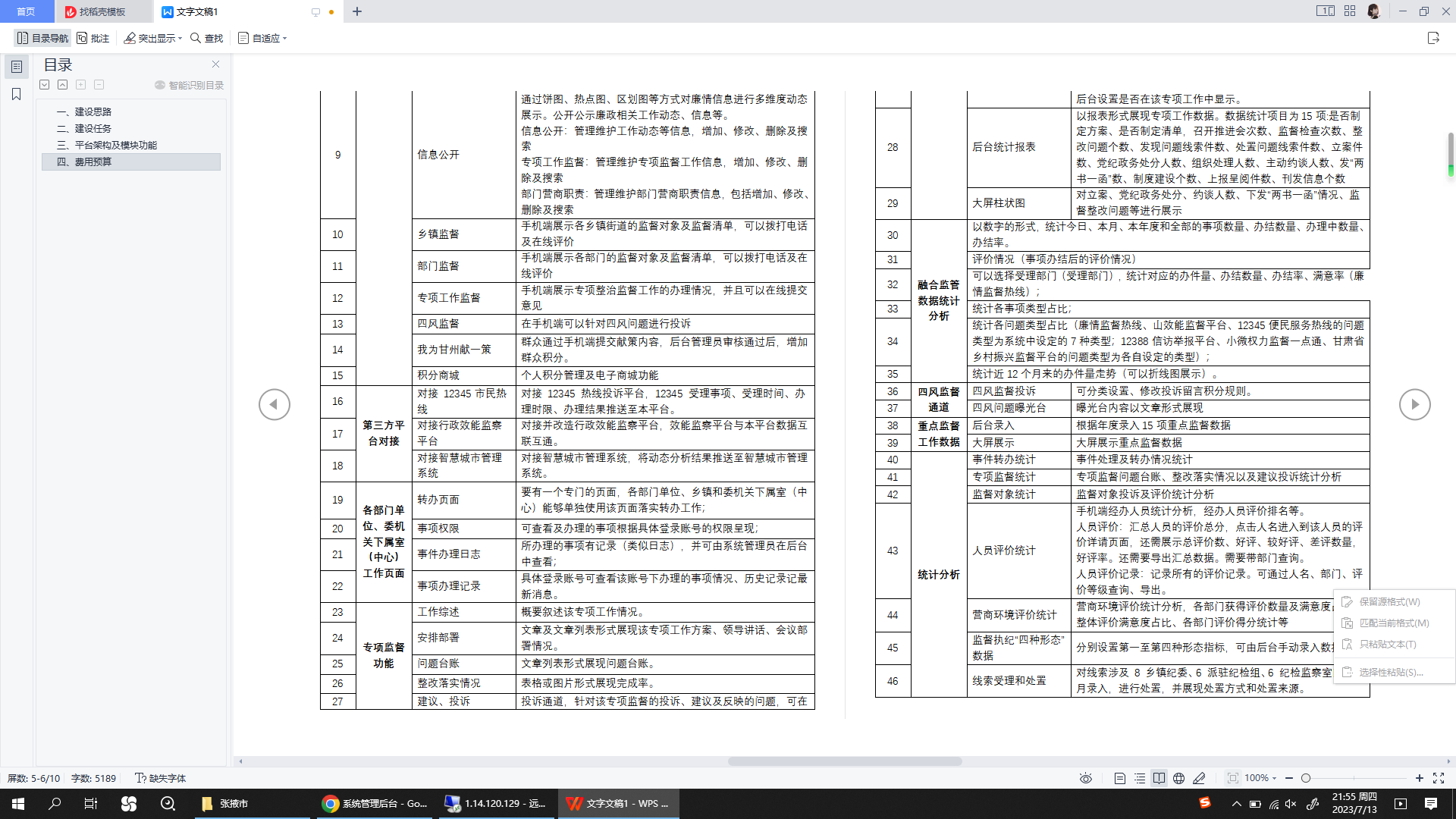Select heading 四、费用预算
The width and height of the screenshot is (1456, 819).
(x=131, y=162)
